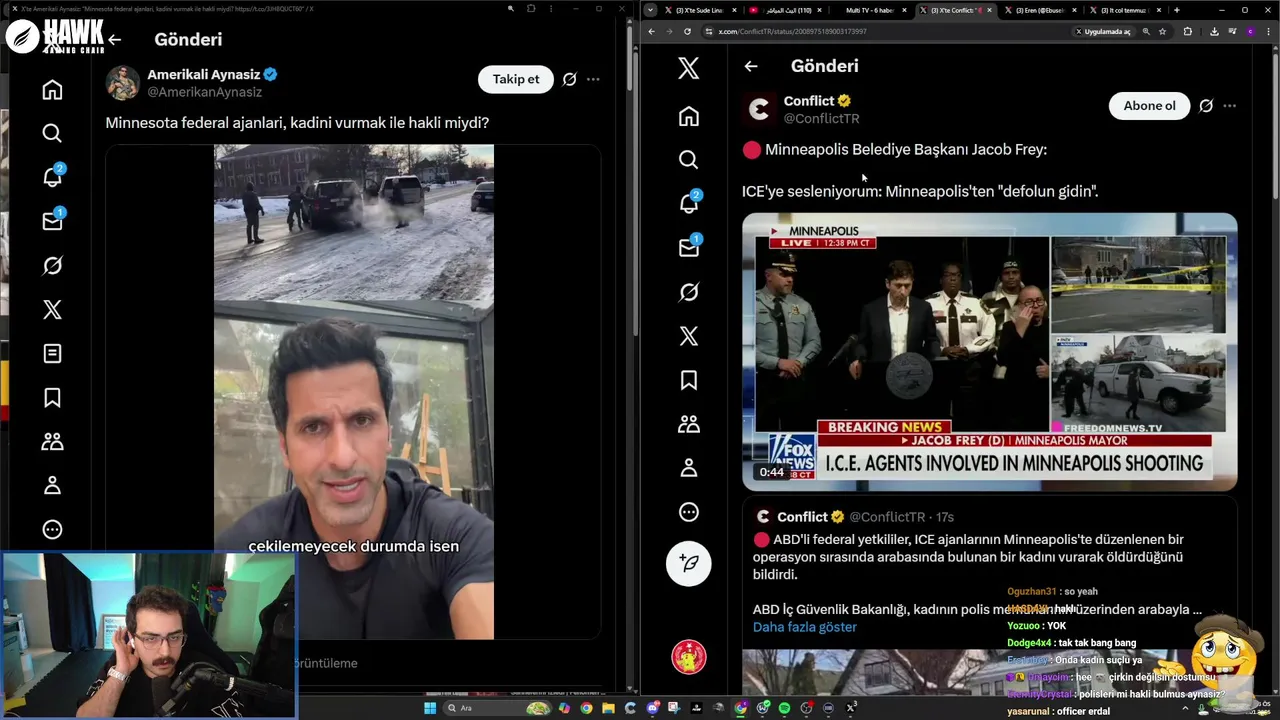Viewport: 1280px width, 720px height.
Task: Open Notifications in right window sidebar
Action: click(688, 203)
